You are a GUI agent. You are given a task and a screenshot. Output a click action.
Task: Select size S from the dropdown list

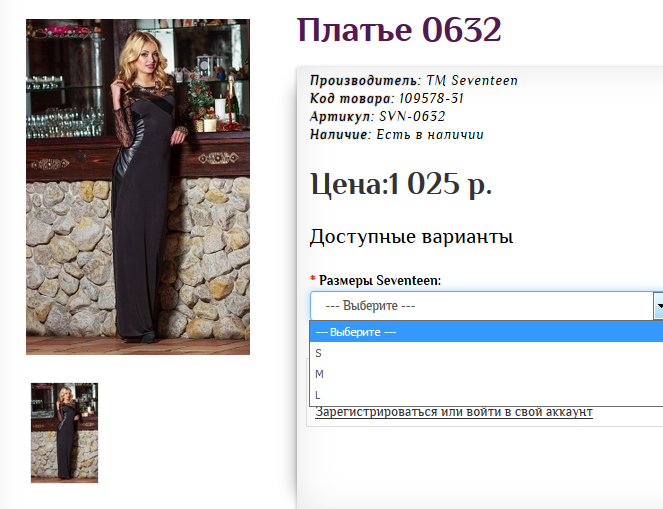coord(319,353)
